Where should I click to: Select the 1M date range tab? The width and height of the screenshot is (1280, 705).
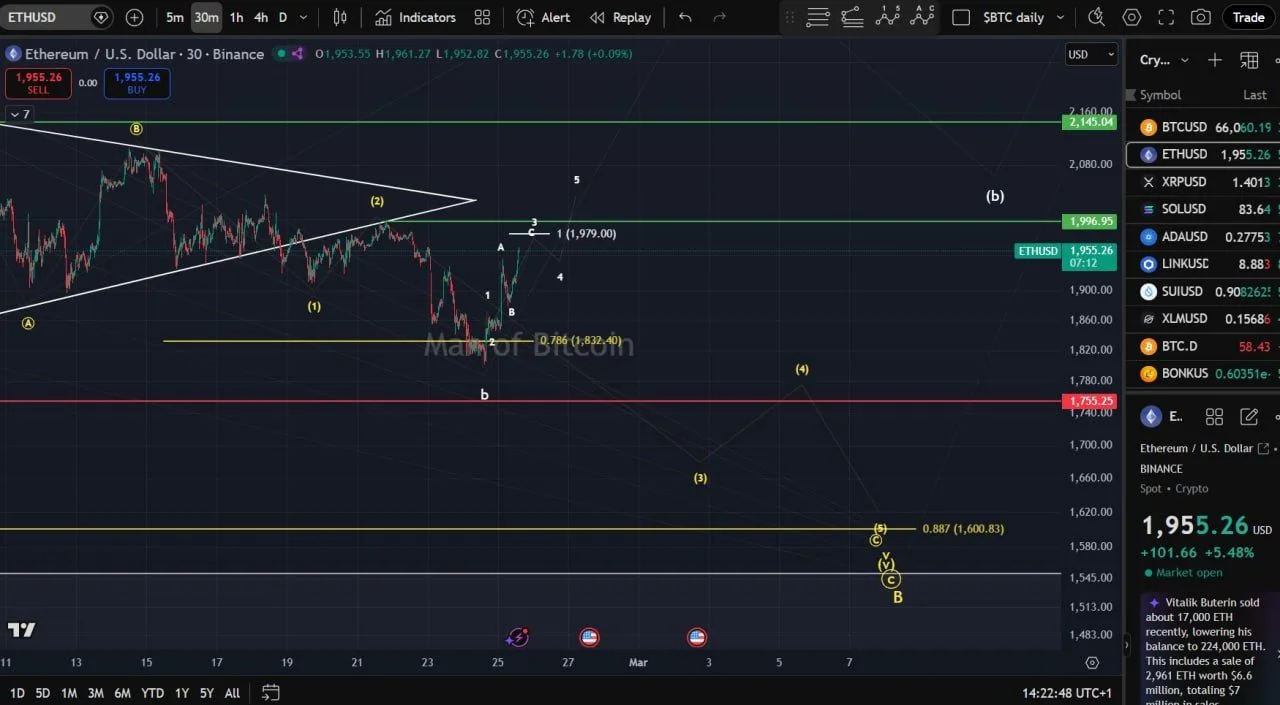[x=69, y=693]
